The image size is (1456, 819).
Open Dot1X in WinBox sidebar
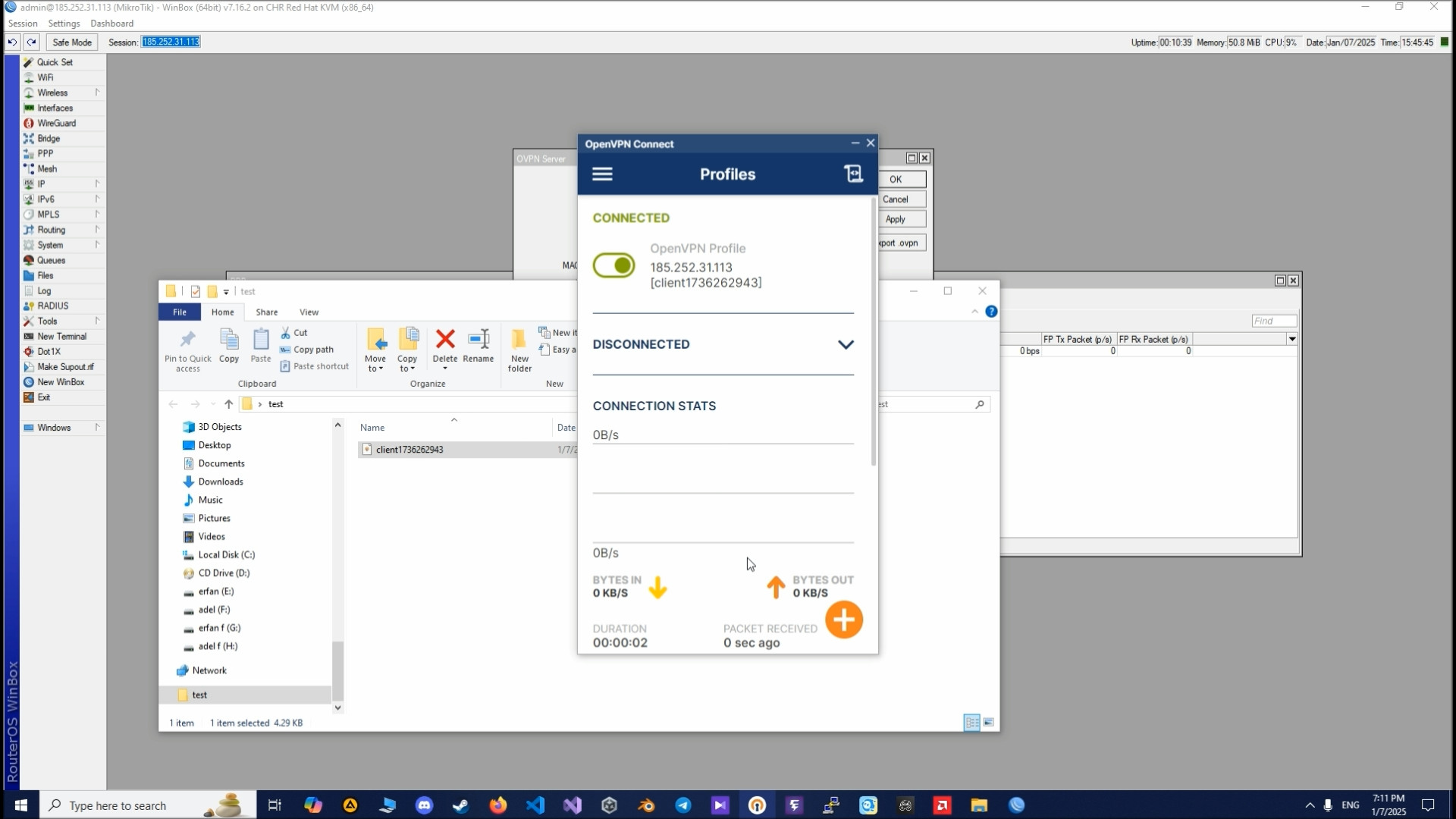(49, 351)
